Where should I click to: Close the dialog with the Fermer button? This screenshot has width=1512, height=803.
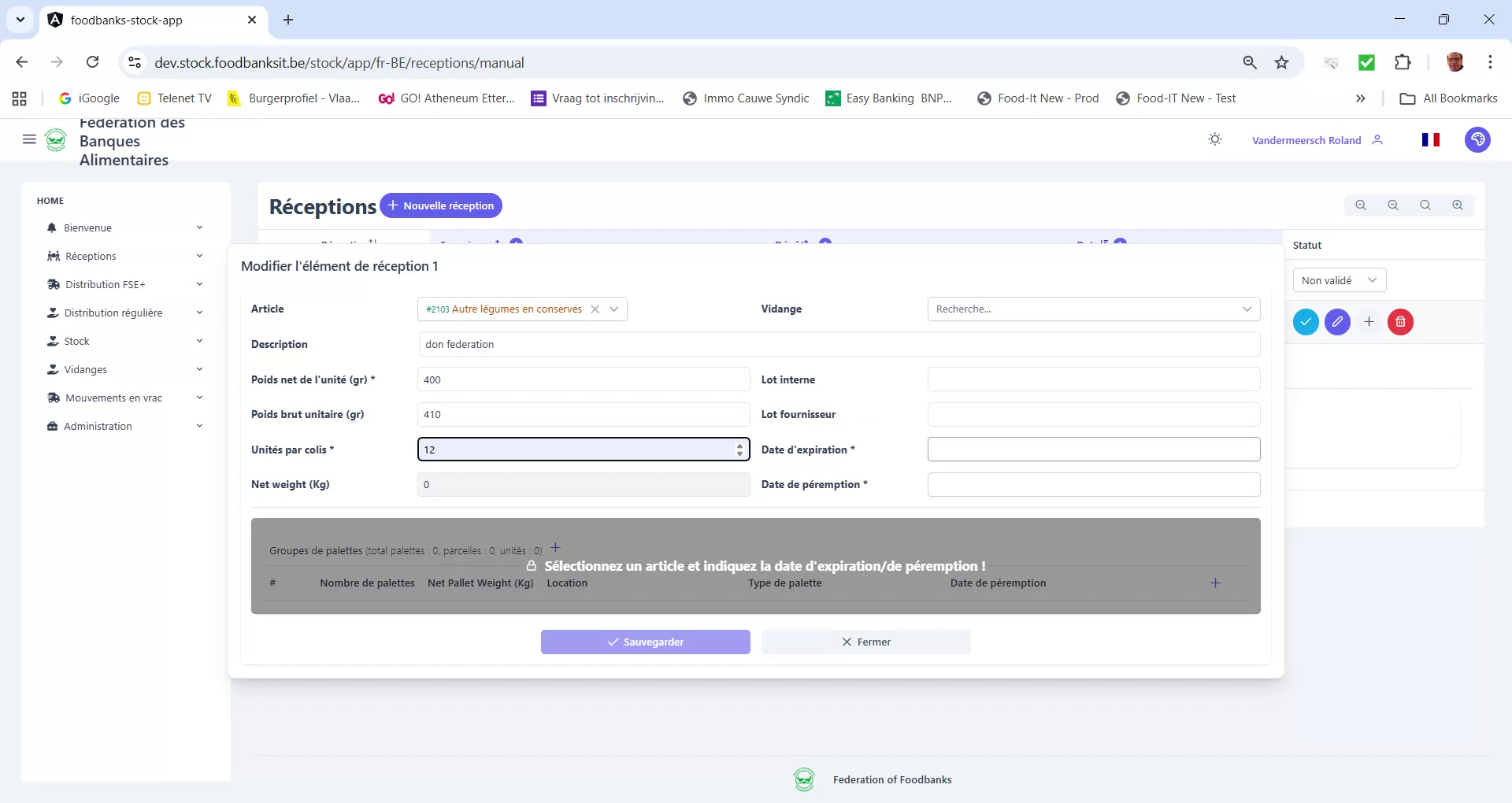(865, 642)
